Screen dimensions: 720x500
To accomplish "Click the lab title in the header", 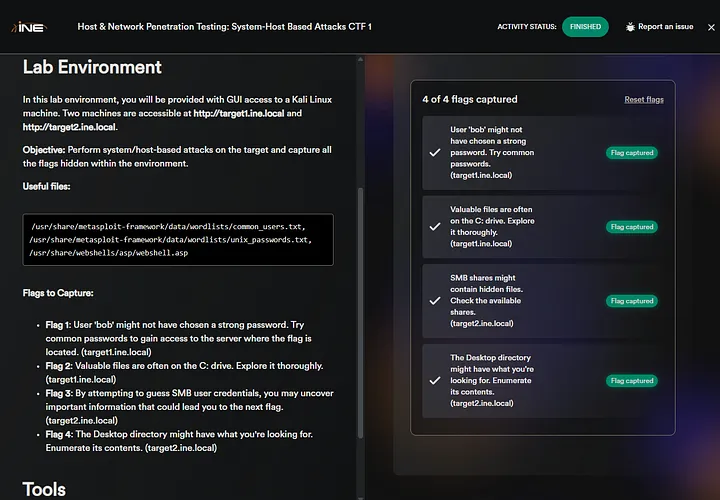I will 225,27.
